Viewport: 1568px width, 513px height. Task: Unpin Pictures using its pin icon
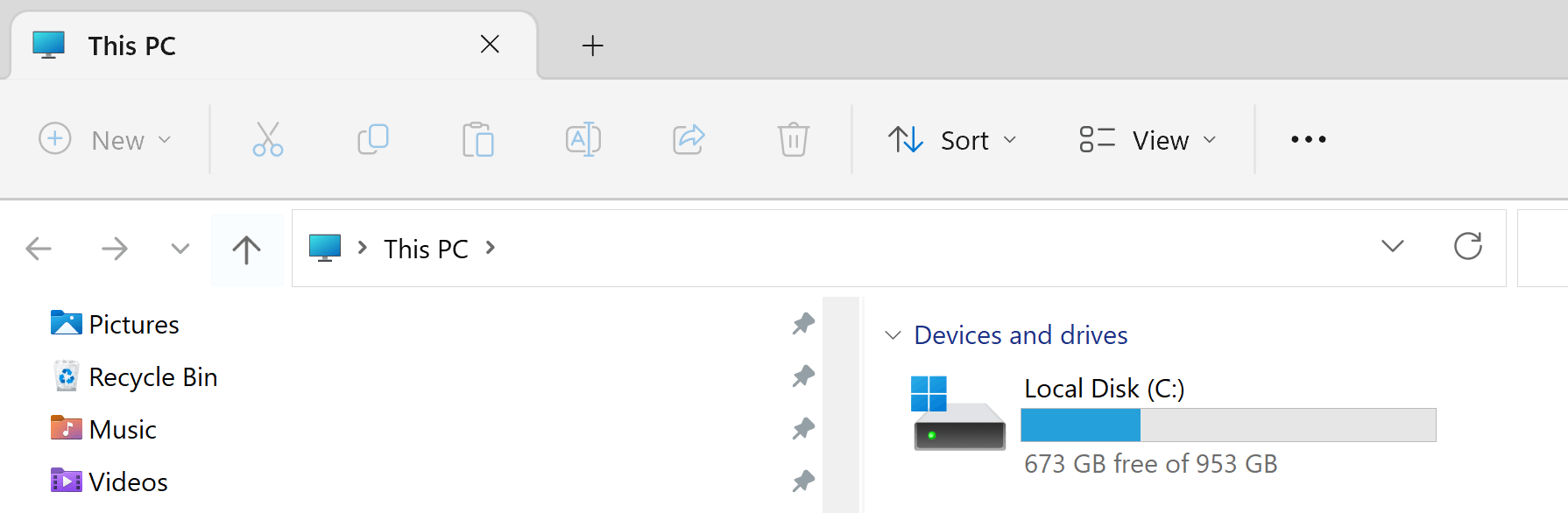(803, 324)
